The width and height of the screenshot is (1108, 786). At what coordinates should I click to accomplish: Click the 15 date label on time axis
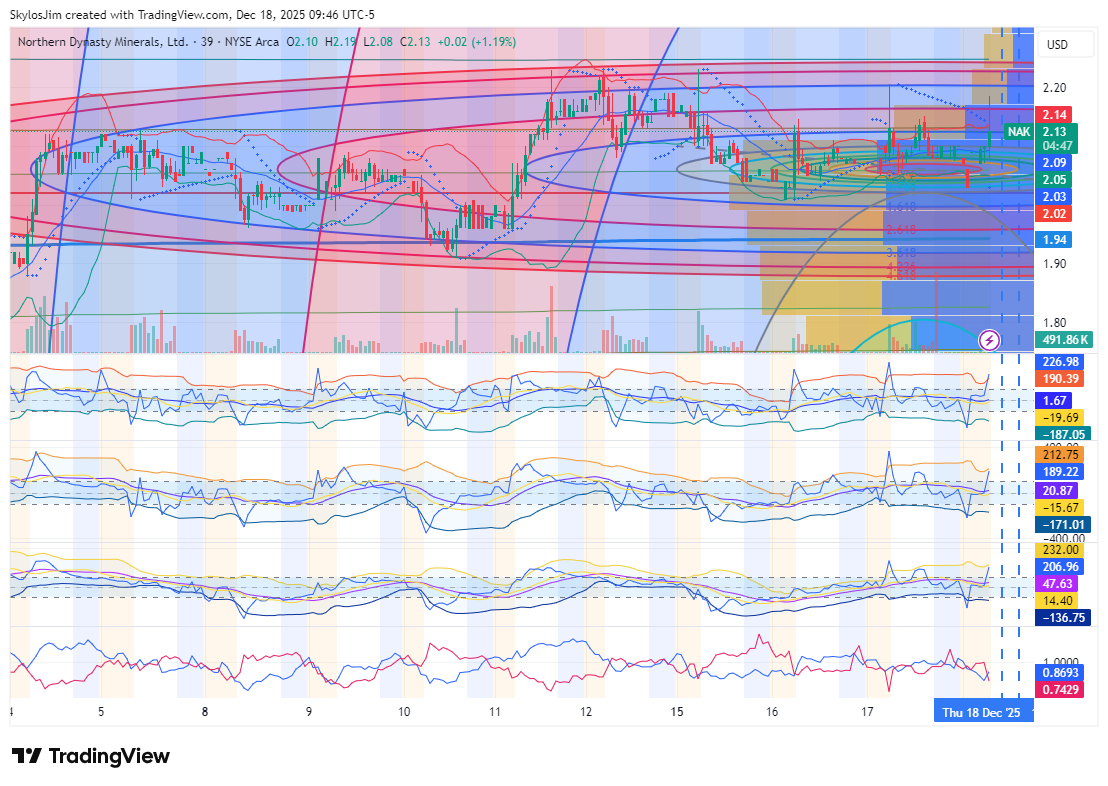pyautogui.click(x=677, y=712)
